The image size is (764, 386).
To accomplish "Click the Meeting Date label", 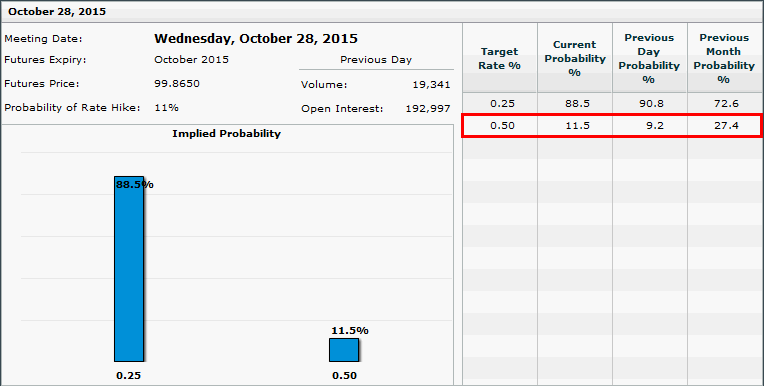I will pyautogui.click(x=43, y=39).
